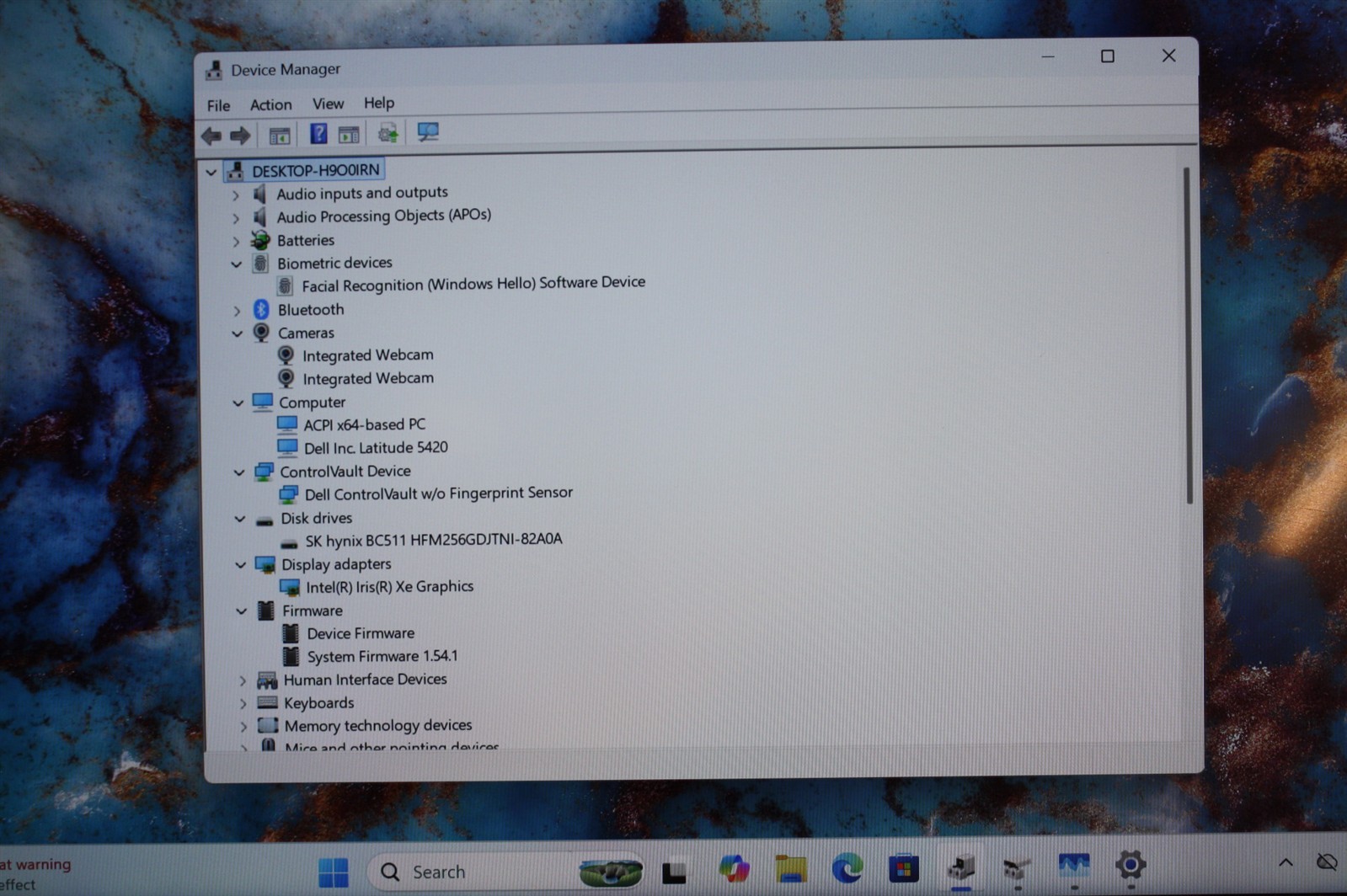Select the second Integrated Webcam entry icon
The width and height of the screenshot is (1347, 896).
click(x=286, y=379)
